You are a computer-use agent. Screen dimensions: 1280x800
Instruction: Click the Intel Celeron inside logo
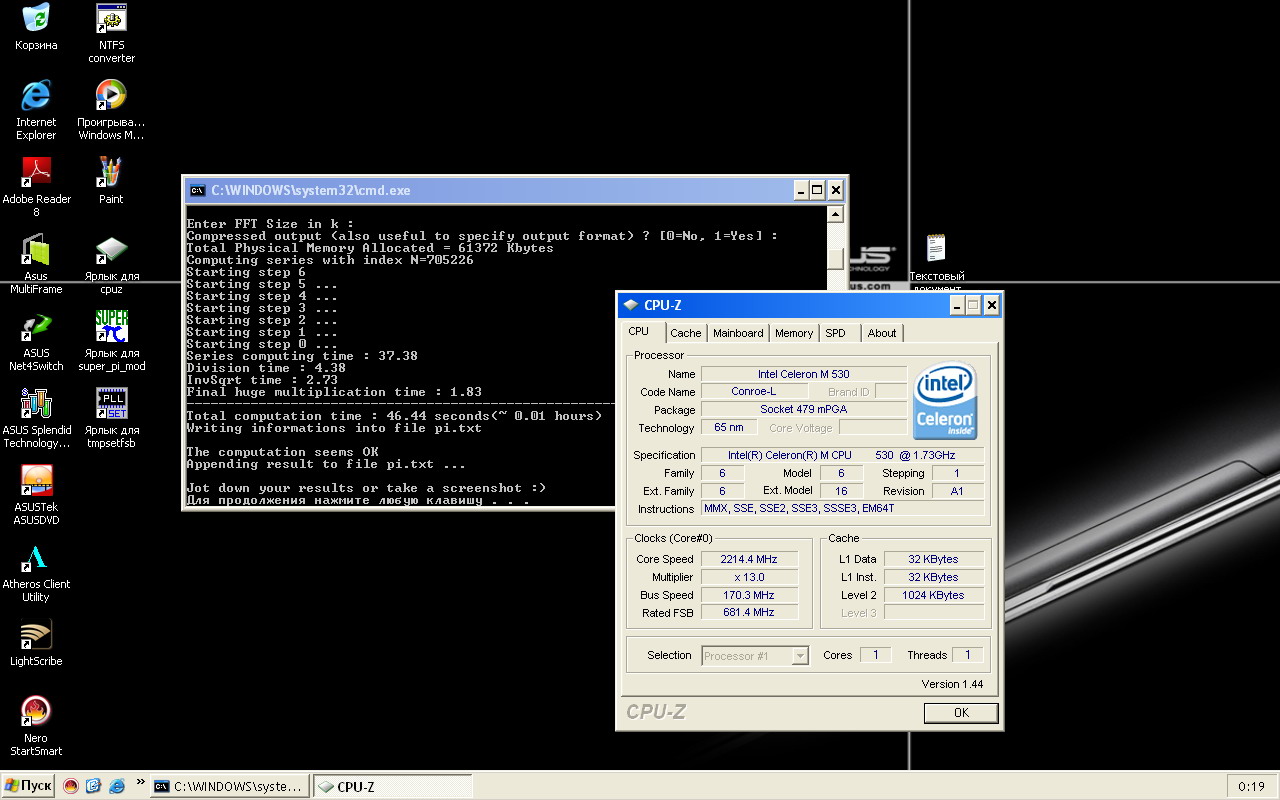tap(945, 400)
